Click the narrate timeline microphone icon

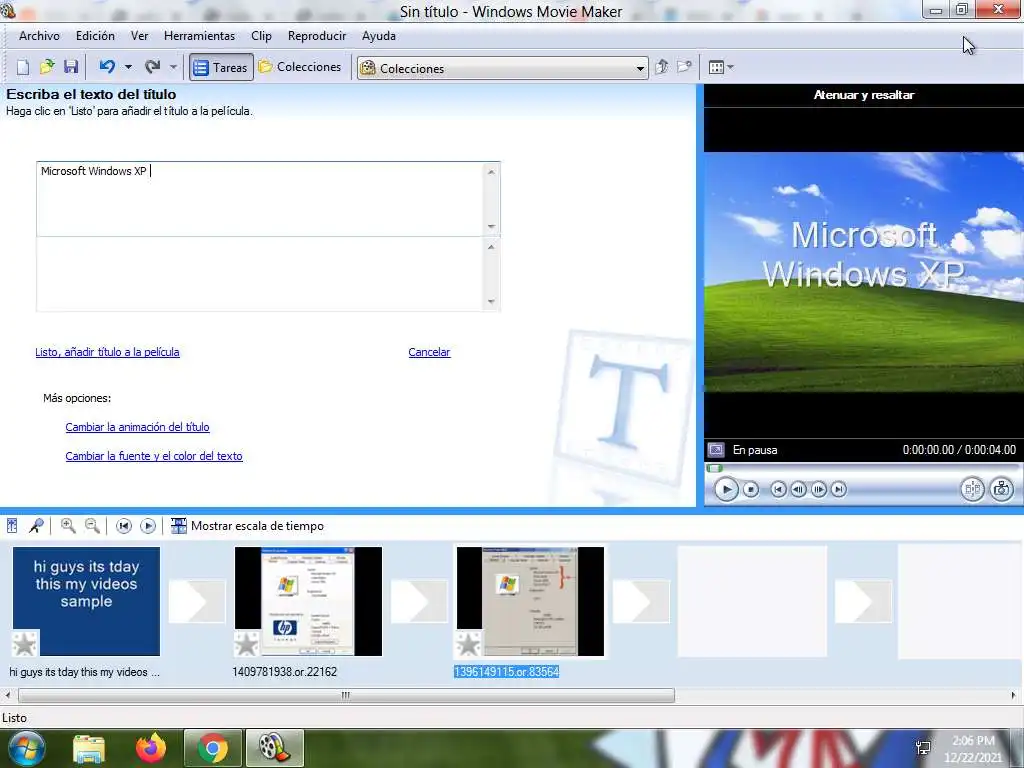click(37, 526)
